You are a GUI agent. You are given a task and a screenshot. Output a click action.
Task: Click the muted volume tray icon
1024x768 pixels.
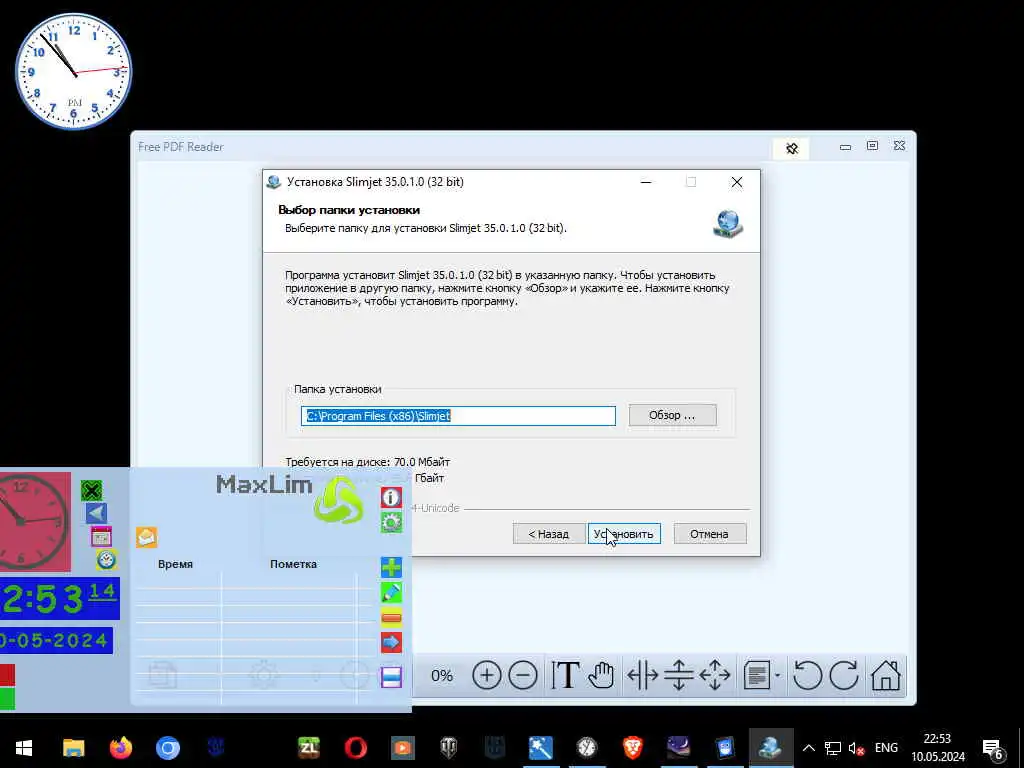click(856, 748)
